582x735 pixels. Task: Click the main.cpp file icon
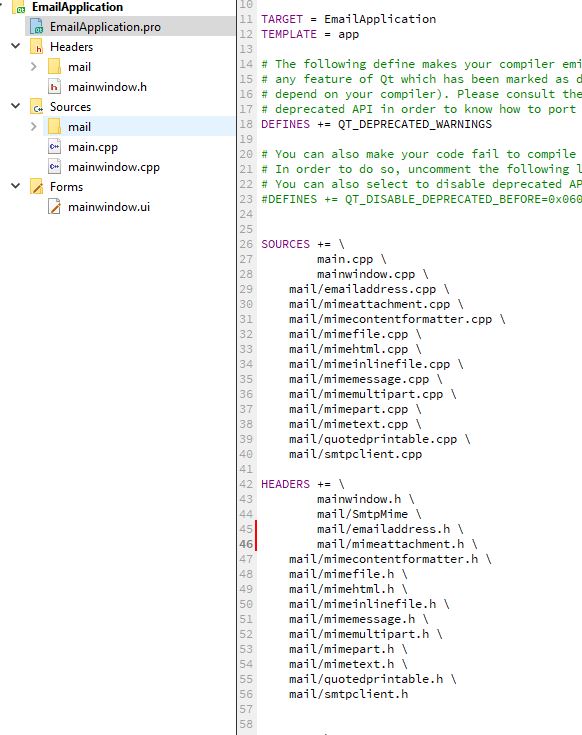[x=54, y=147]
